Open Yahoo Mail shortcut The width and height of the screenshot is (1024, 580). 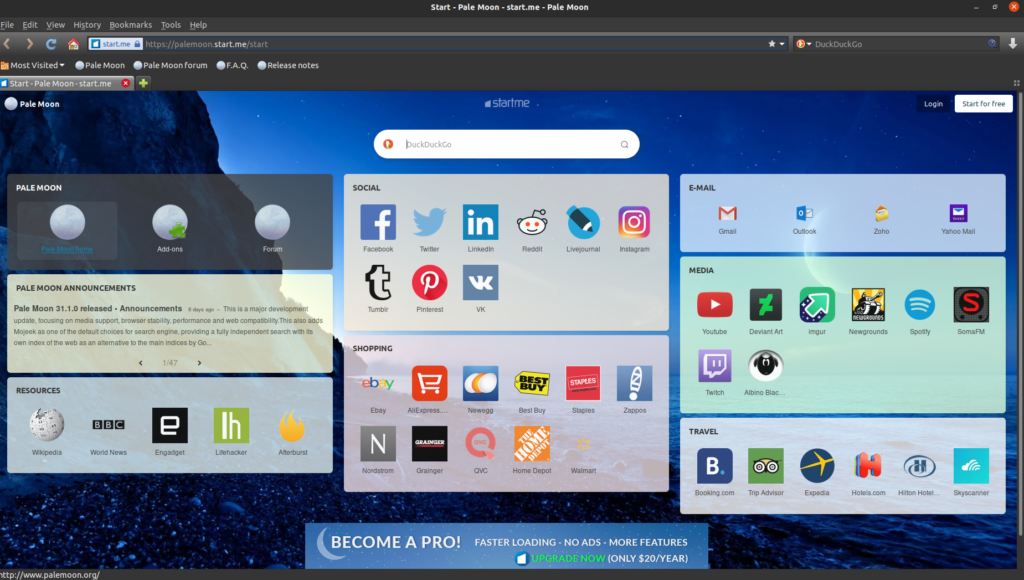tap(958, 214)
